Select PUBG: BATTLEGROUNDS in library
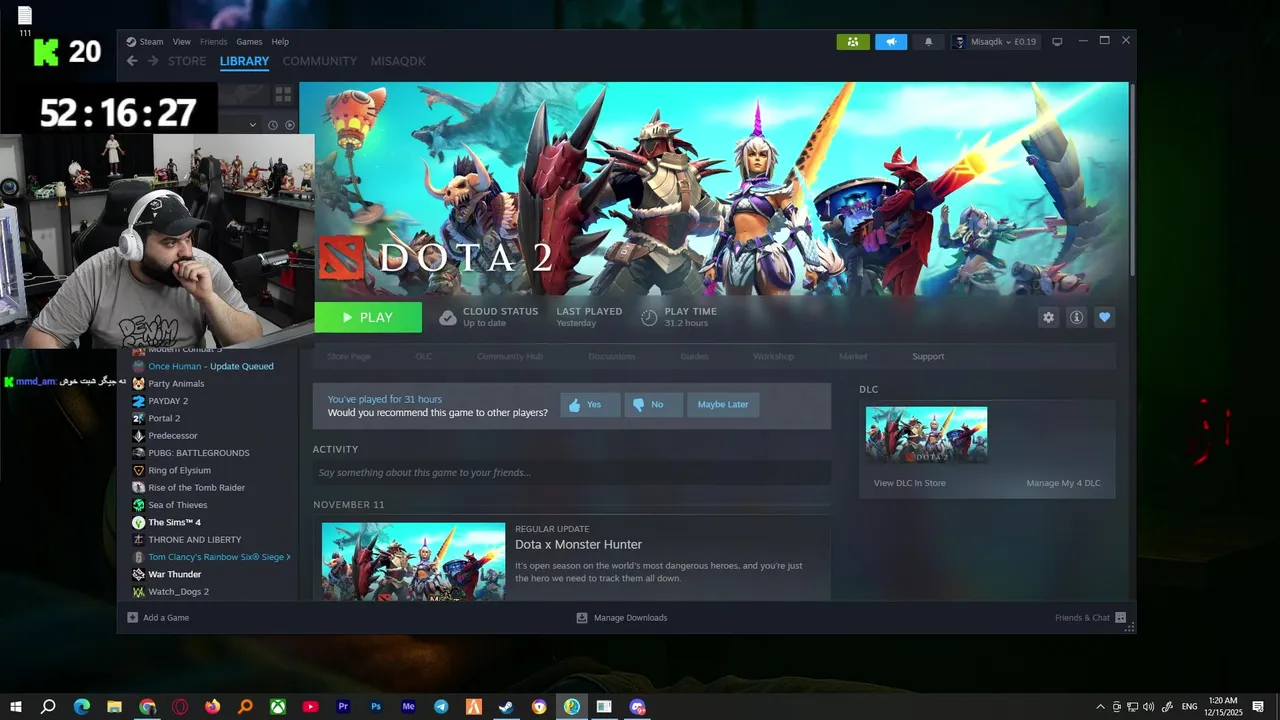The height and width of the screenshot is (720, 1280). pyautogui.click(x=199, y=453)
